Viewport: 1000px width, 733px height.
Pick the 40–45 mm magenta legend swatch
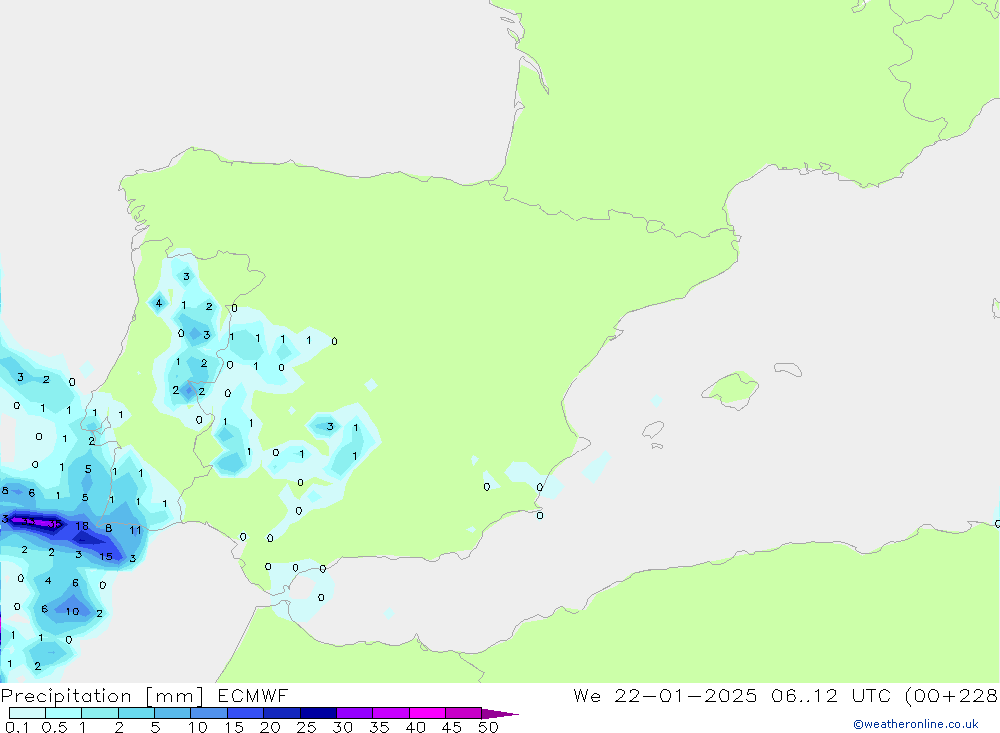(427, 713)
